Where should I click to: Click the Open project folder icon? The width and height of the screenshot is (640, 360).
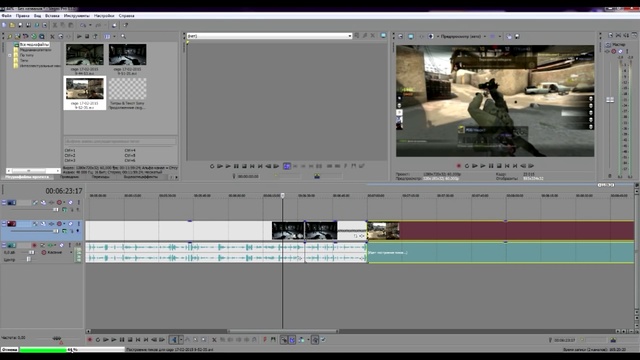click(12, 25)
